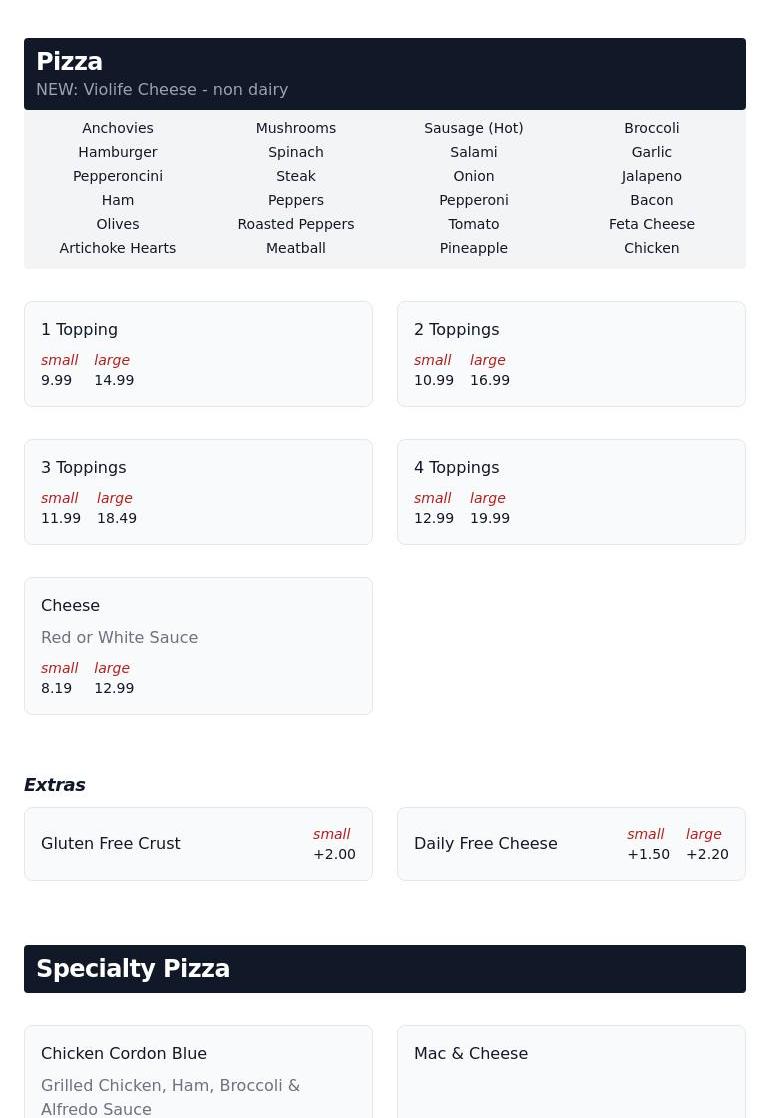Click the Roasted Peppers topping
Viewport: 770px width, 1118px height.
(295, 224)
